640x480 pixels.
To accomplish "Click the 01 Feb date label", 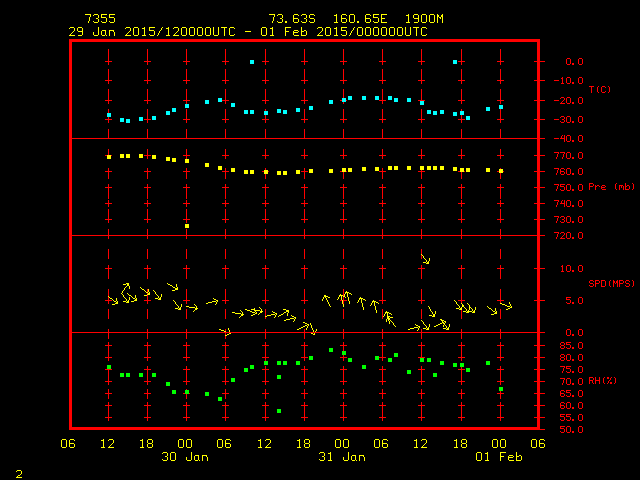I will coord(499,457).
